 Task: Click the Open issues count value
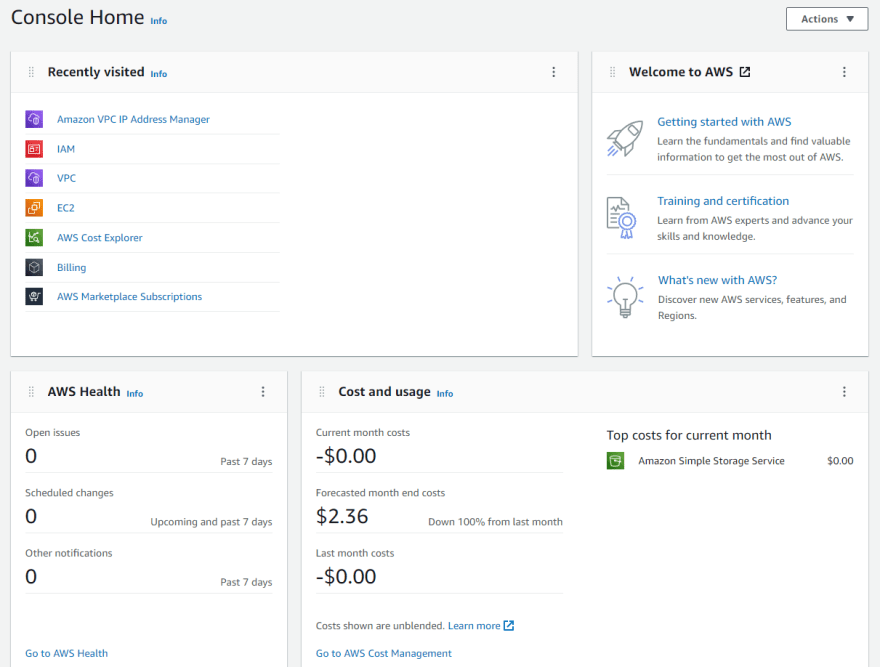(x=31, y=456)
